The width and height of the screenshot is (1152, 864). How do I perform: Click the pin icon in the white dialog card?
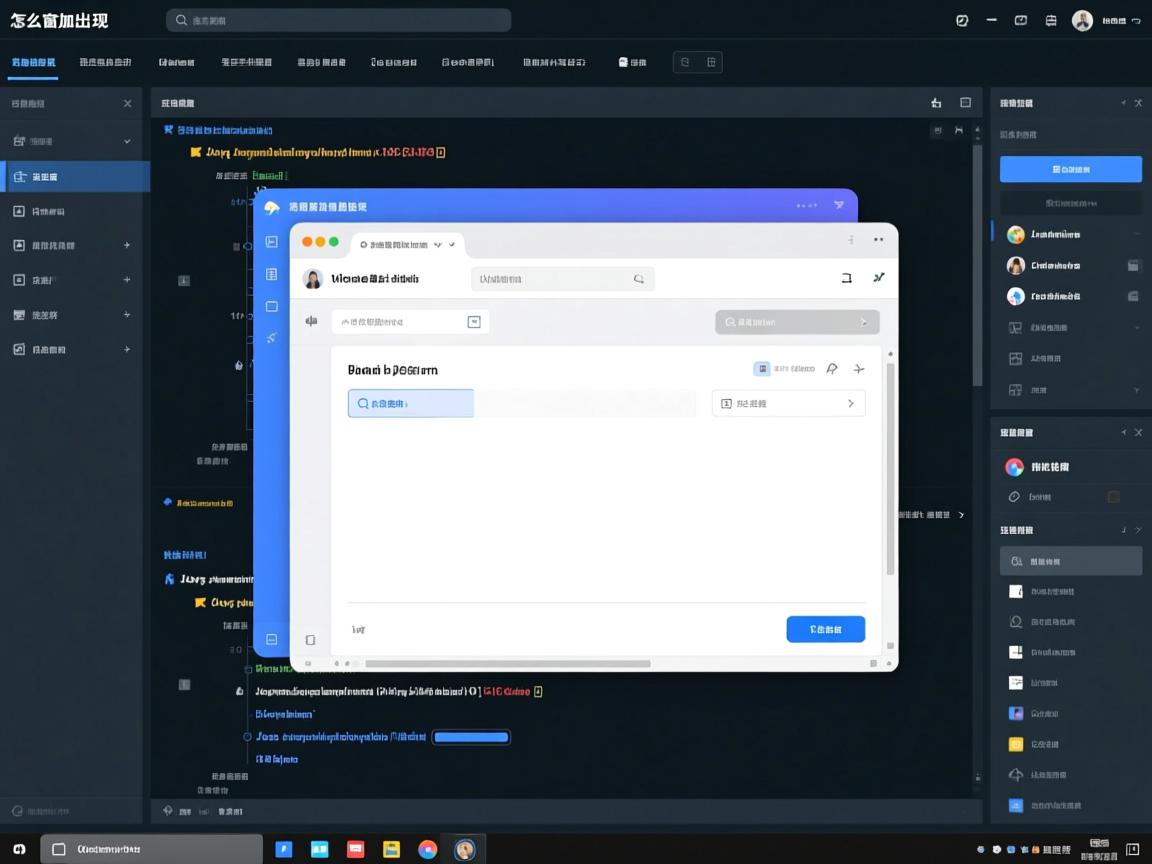(x=831, y=369)
